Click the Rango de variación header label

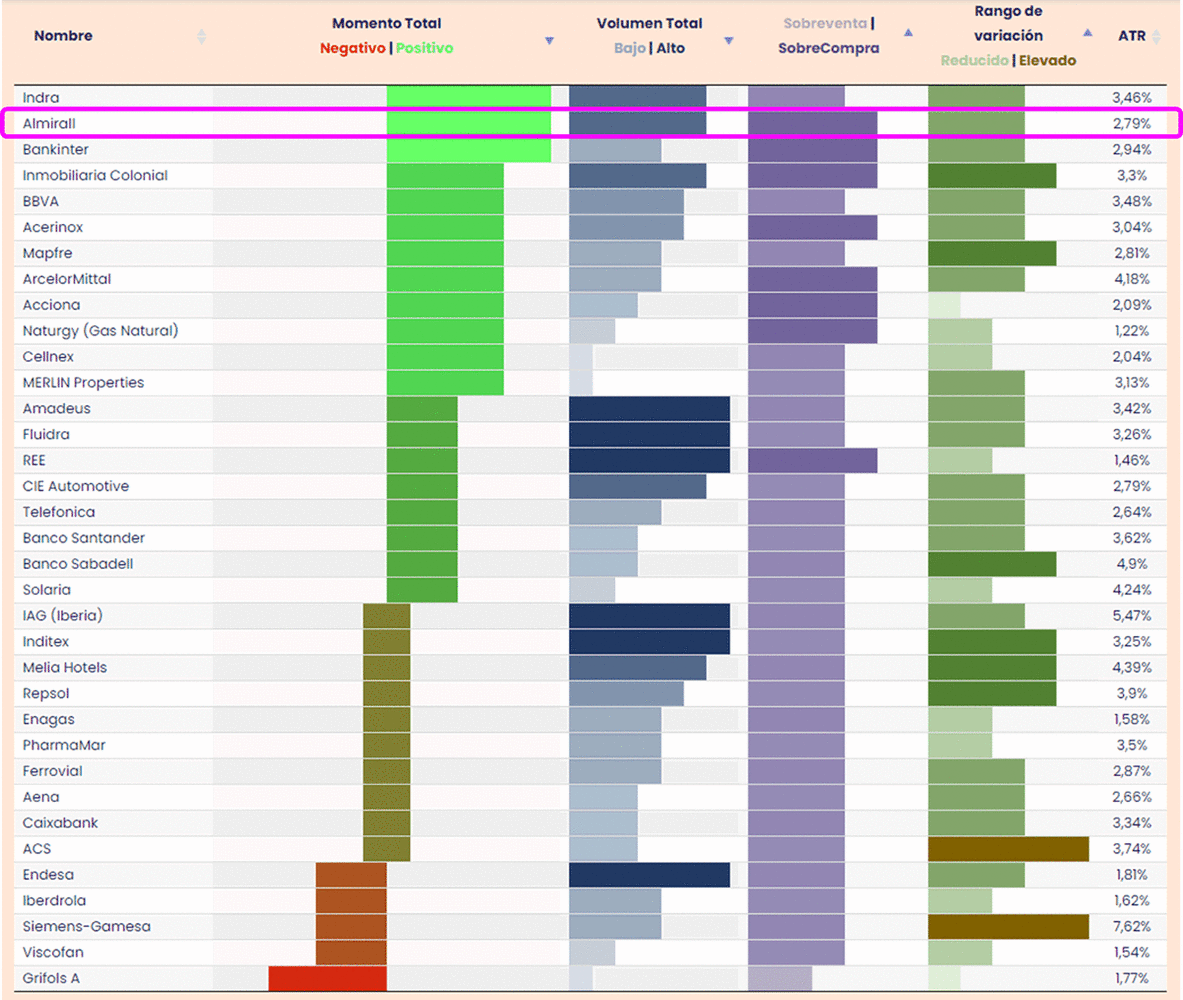(x=1008, y=23)
